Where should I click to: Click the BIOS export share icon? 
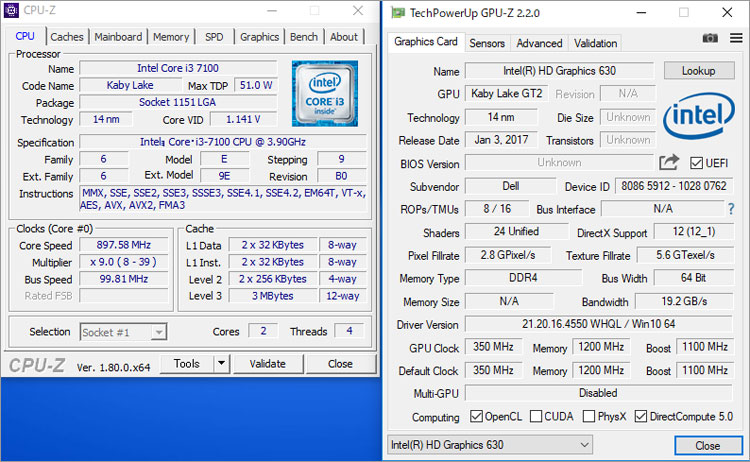pyautogui.click(x=669, y=163)
